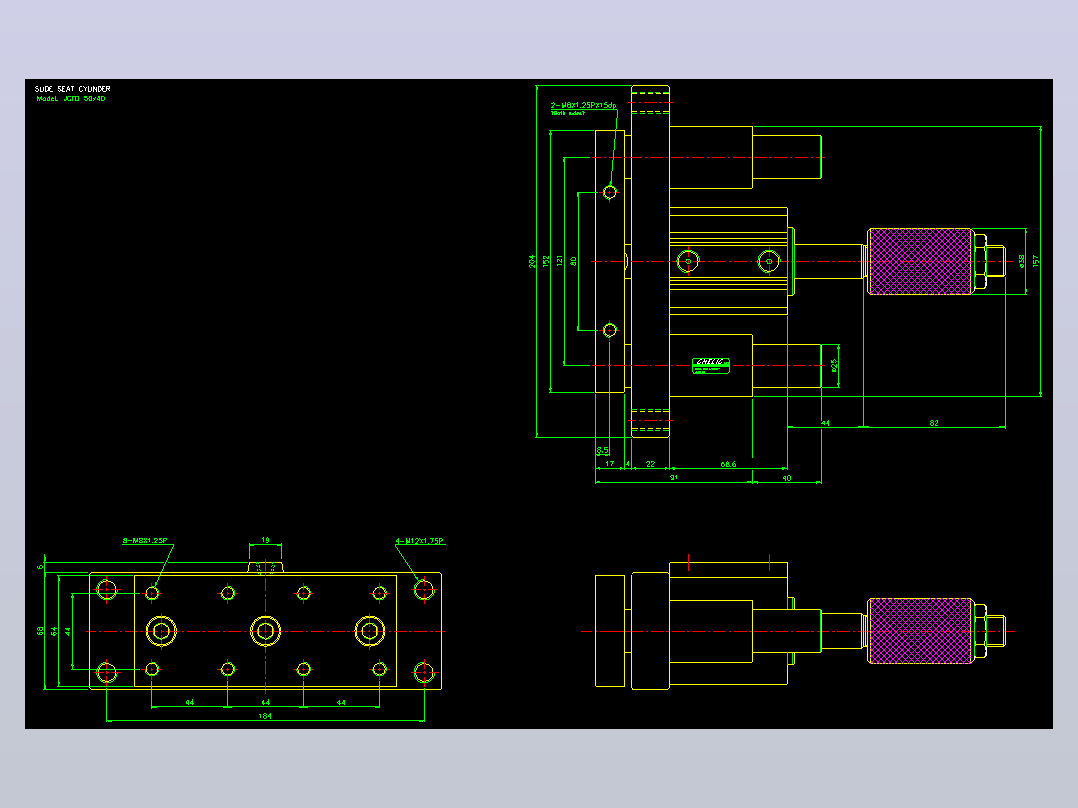Click the '40' stroke dimension
The image size is (1078, 808).
(786, 478)
